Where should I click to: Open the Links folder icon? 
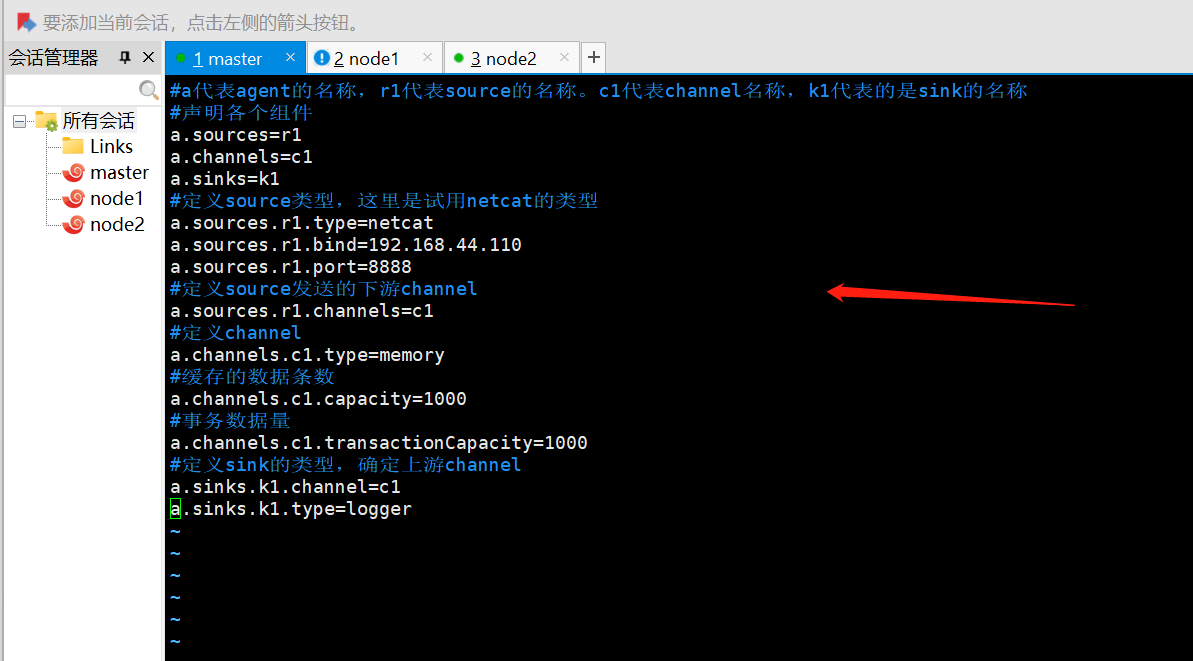click(73, 146)
